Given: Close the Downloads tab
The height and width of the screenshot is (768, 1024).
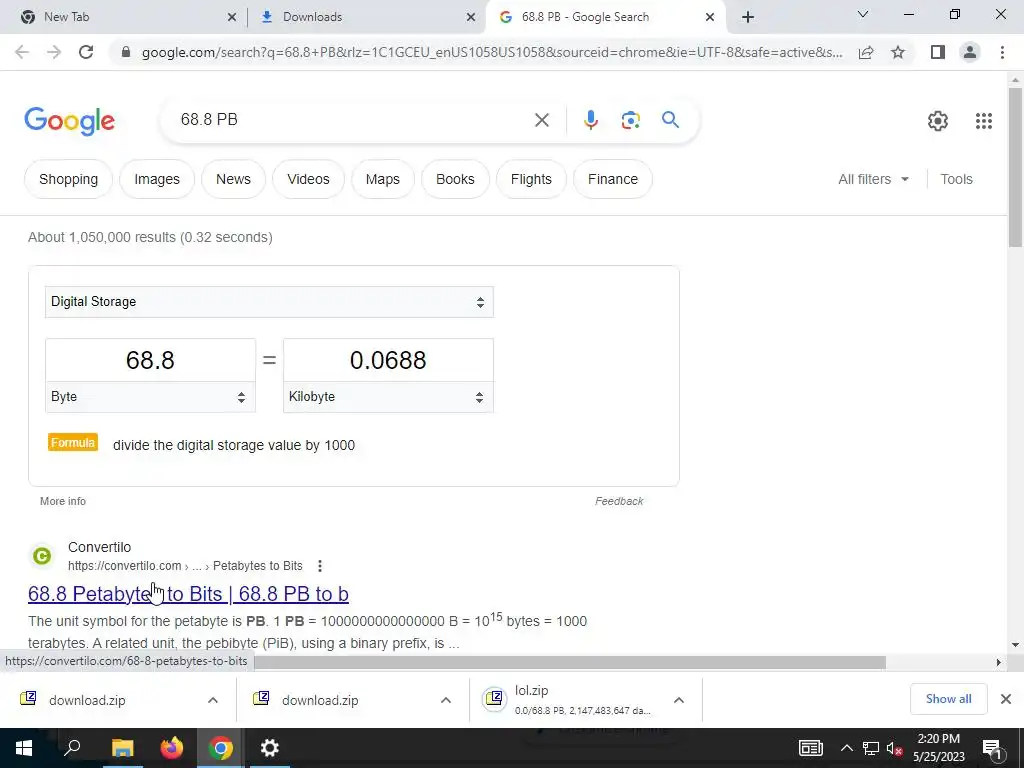Looking at the screenshot, I should [x=471, y=17].
